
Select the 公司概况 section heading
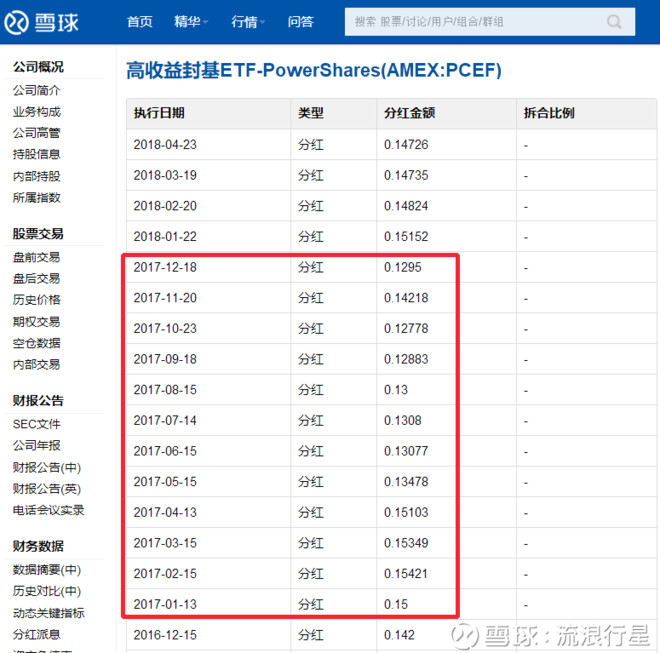pyautogui.click(x=38, y=67)
